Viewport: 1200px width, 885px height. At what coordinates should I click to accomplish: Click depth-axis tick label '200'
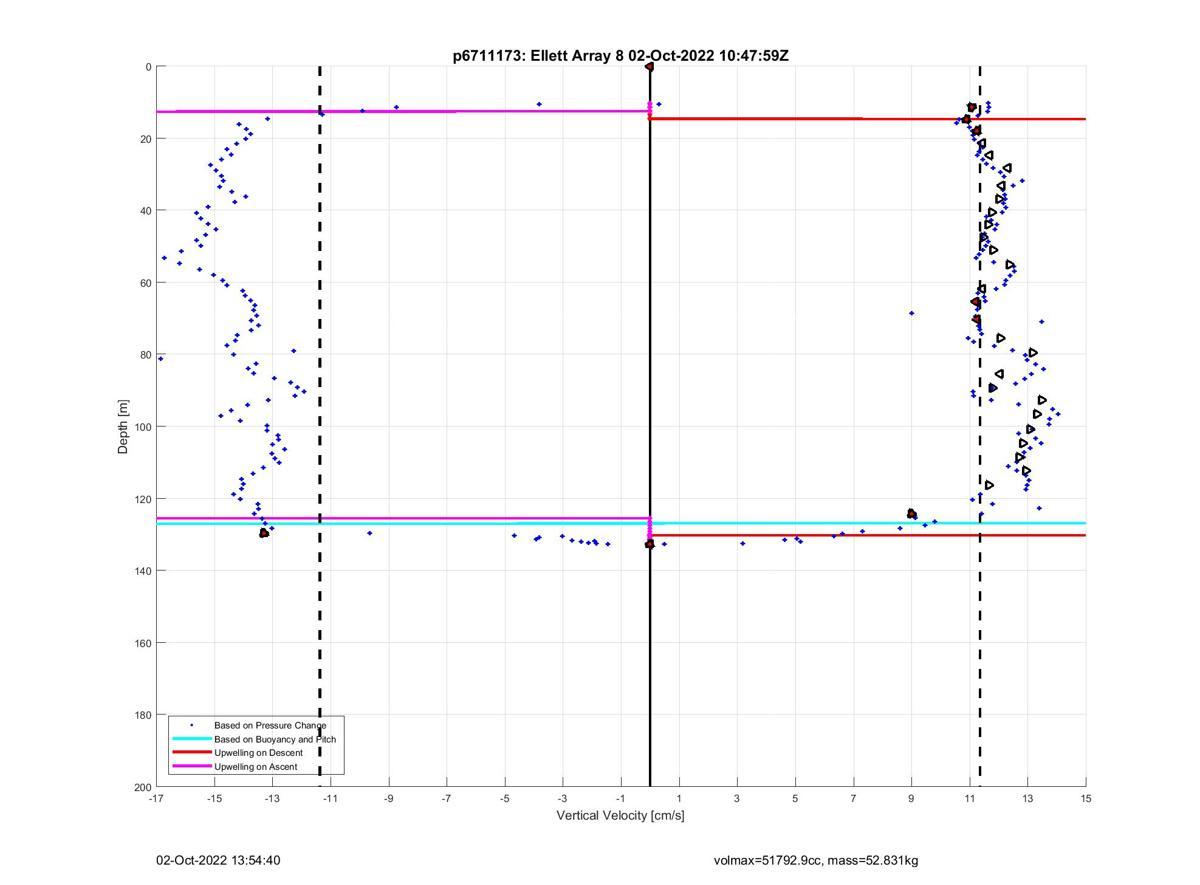pyautogui.click(x=142, y=787)
